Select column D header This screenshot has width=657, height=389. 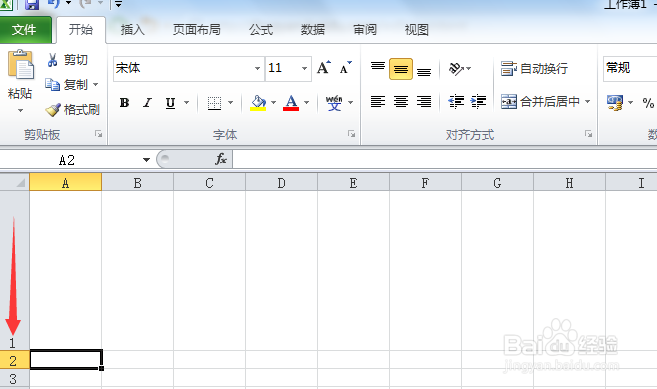tap(281, 182)
